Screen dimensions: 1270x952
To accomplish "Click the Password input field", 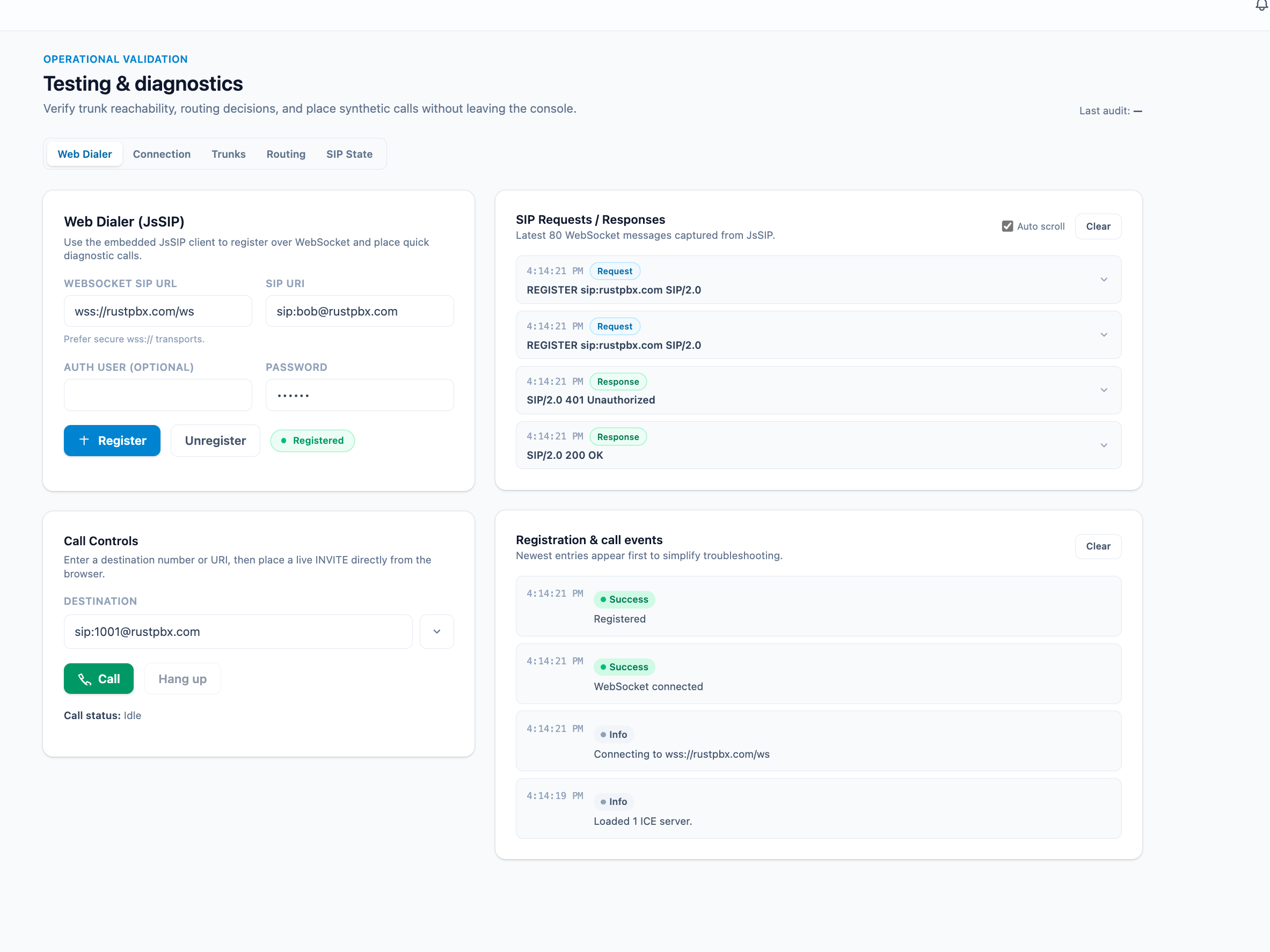I will (x=360, y=395).
